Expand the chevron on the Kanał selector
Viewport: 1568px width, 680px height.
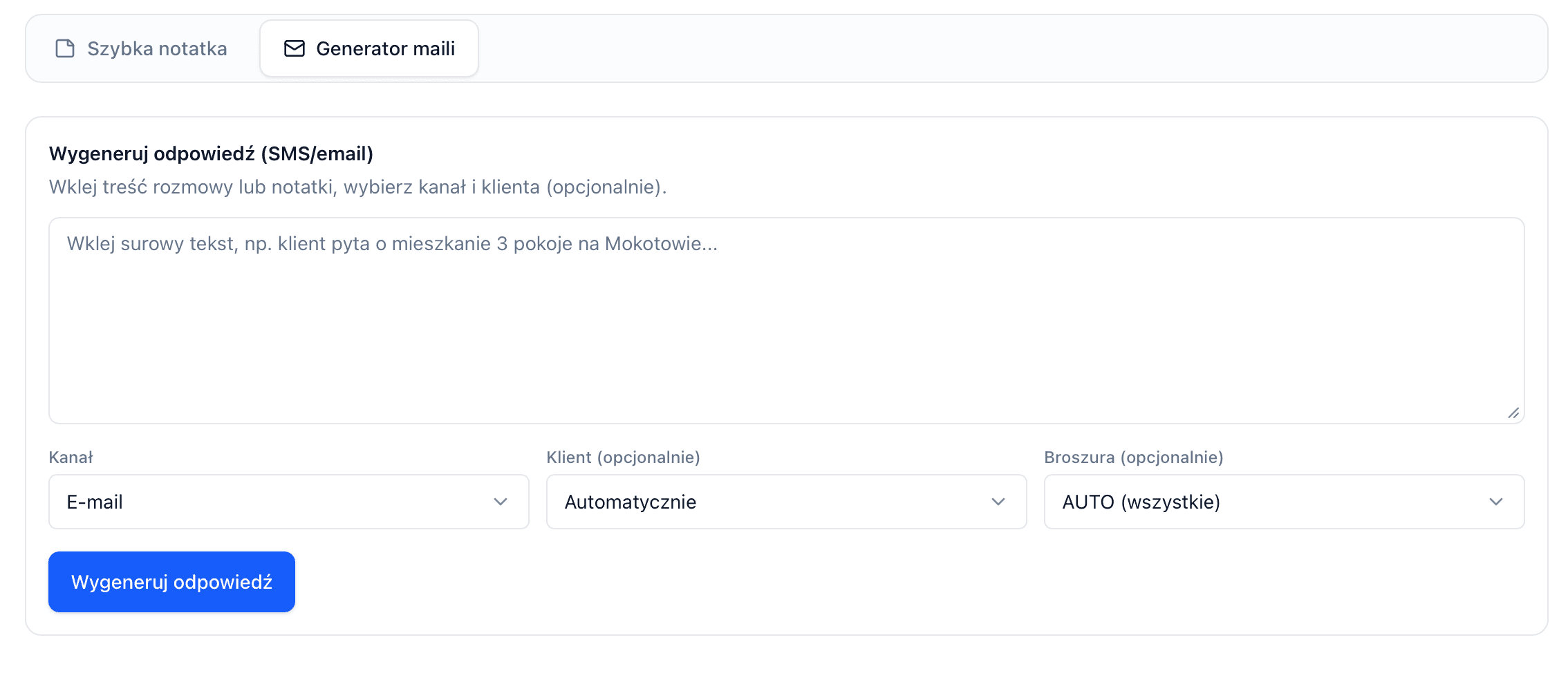point(501,502)
